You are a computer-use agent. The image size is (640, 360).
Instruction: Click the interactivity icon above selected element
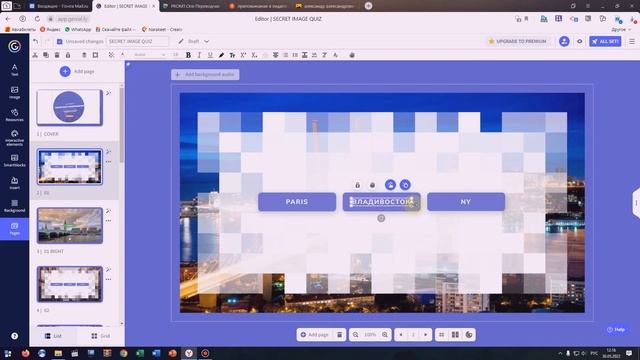(x=390, y=185)
